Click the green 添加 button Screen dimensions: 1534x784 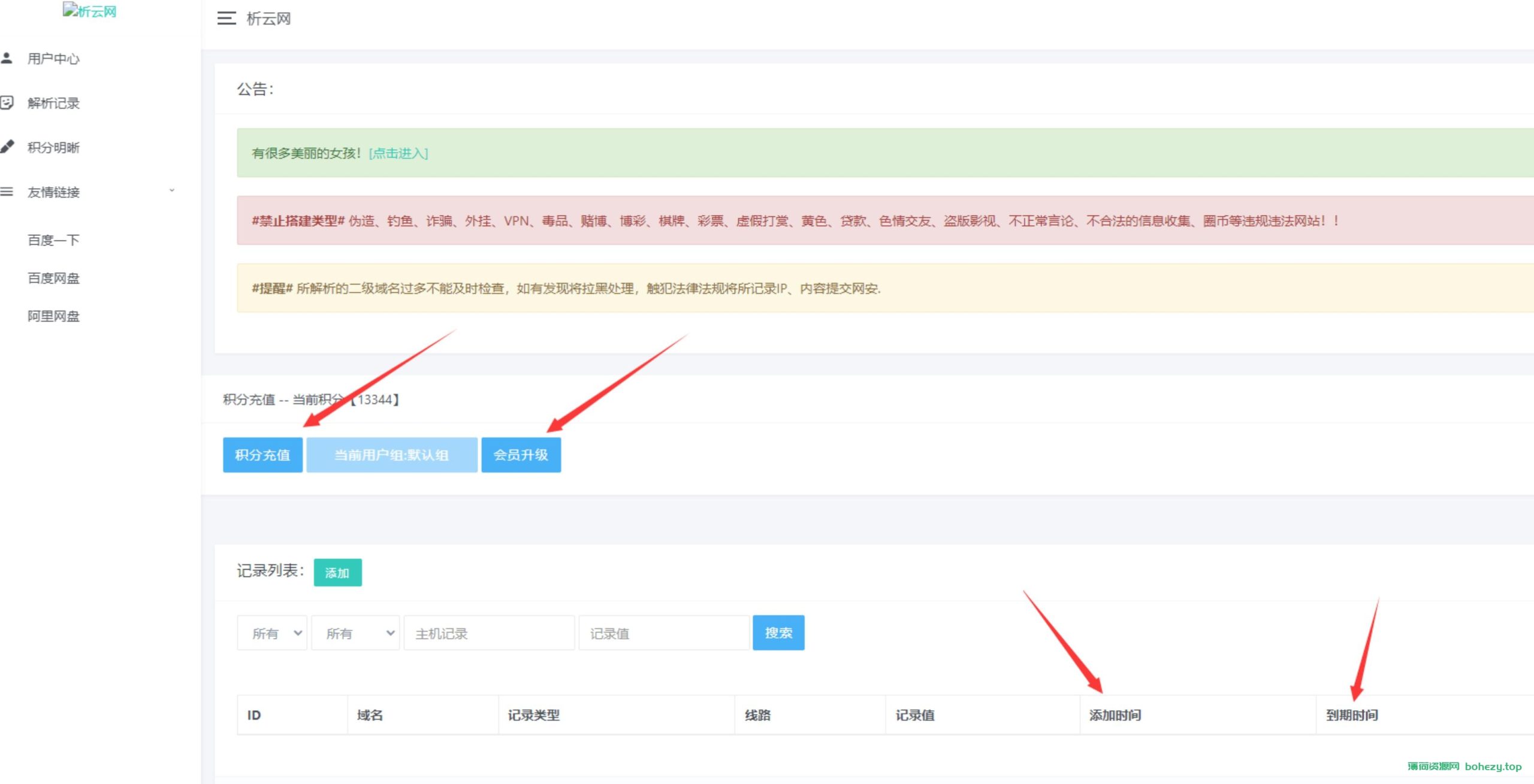click(x=337, y=573)
